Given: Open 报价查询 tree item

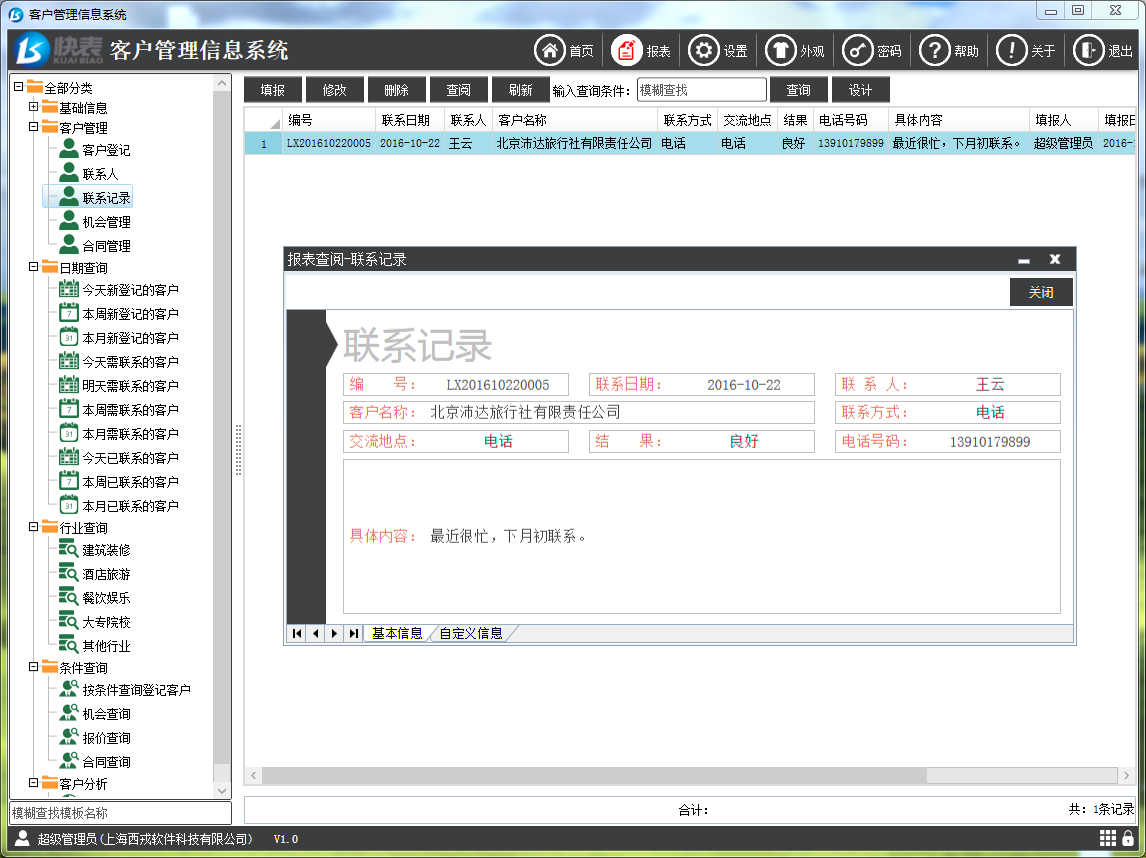Looking at the screenshot, I should (106, 738).
